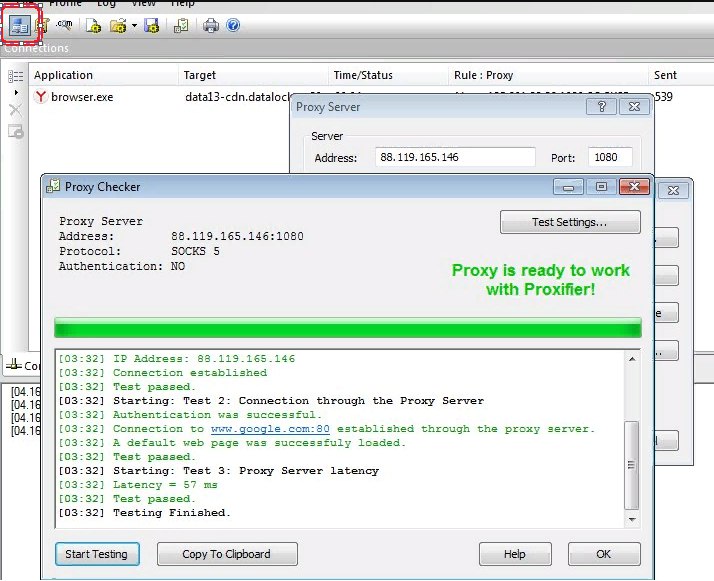Image resolution: width=714 pixels, height=581 pixels.
Task: Click the log scrollbar's up arrow
Action: [x=632, y=359]
